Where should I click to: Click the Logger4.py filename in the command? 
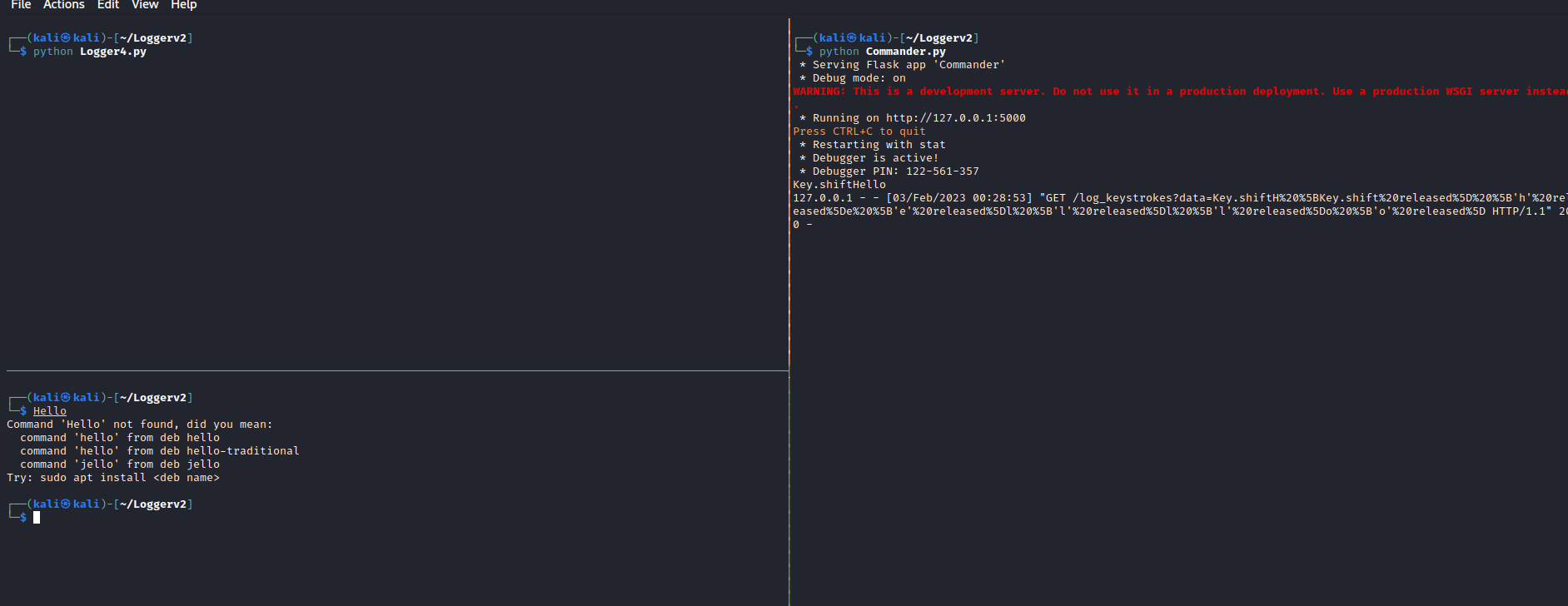pos(113,52)
